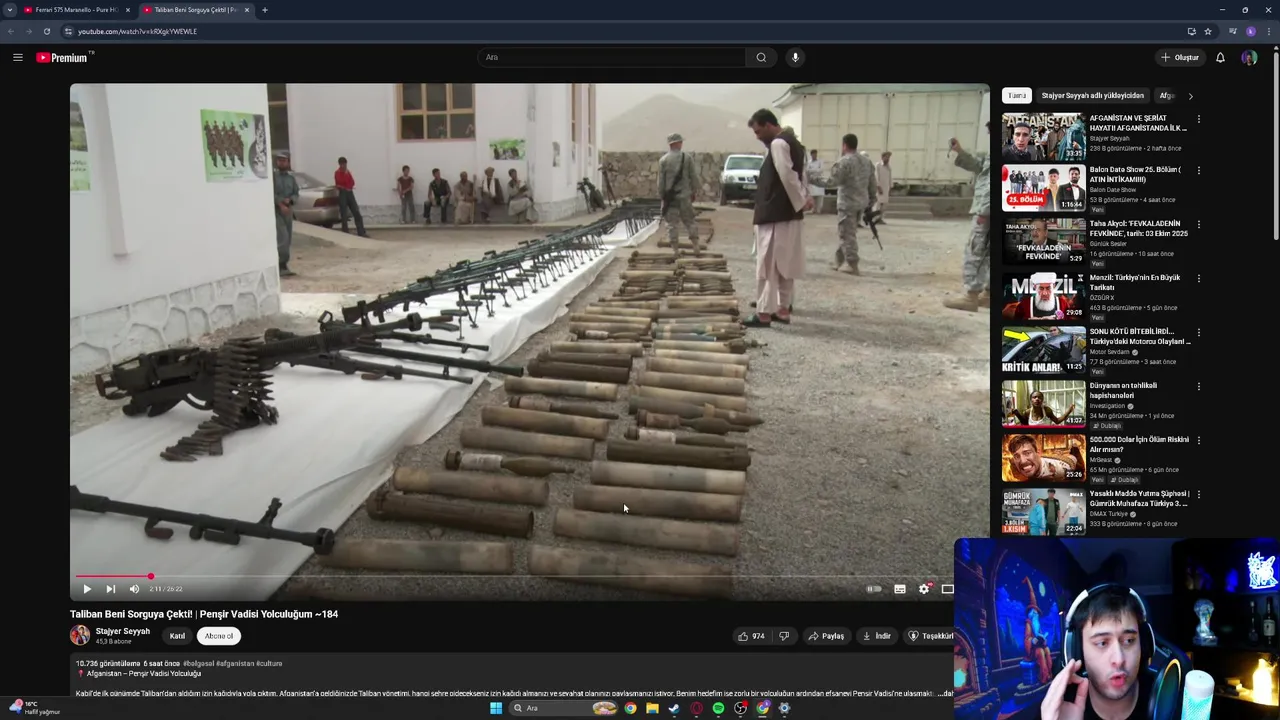Switch to theater mode view

pos(947,589)
